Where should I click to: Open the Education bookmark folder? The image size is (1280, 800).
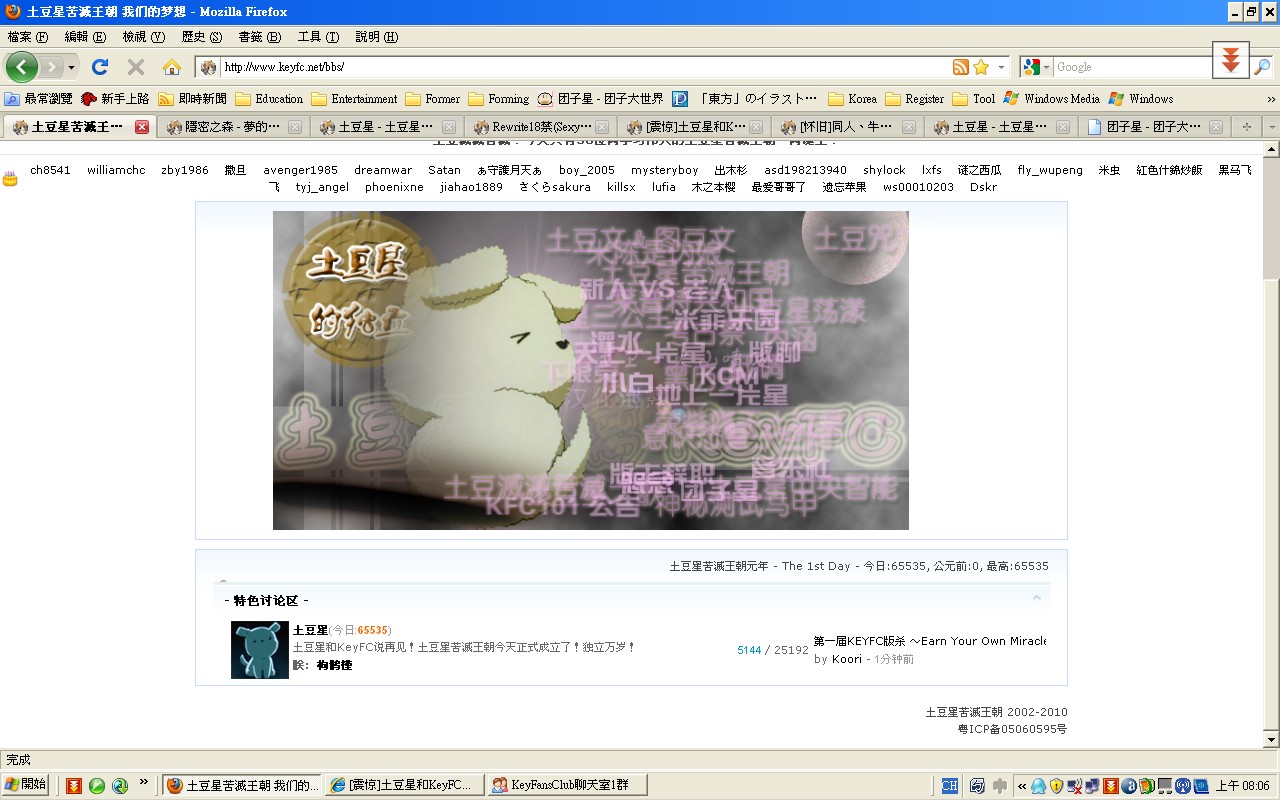point(269,99)
